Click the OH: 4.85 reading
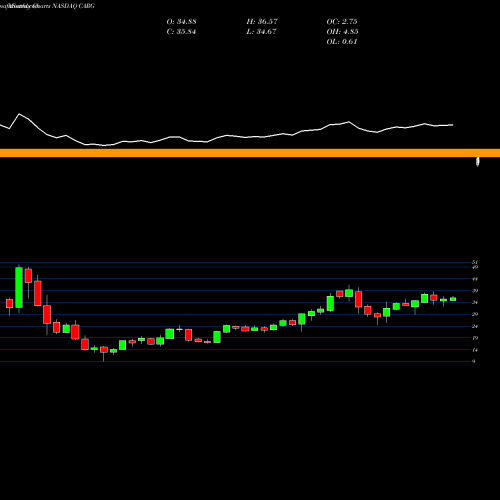 [x=342, y=32]
